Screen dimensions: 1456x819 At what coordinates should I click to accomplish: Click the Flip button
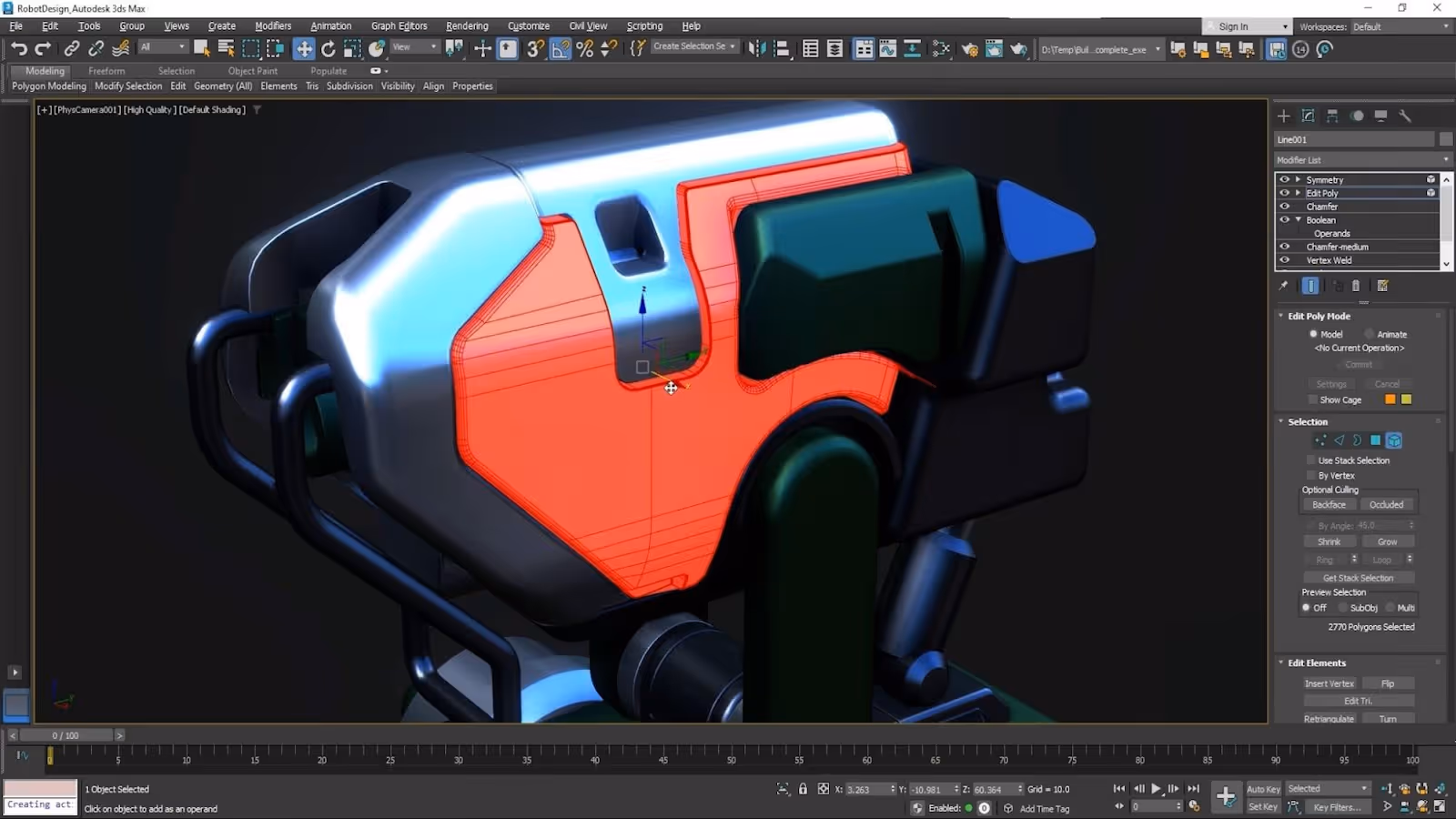pos(1388,683)
